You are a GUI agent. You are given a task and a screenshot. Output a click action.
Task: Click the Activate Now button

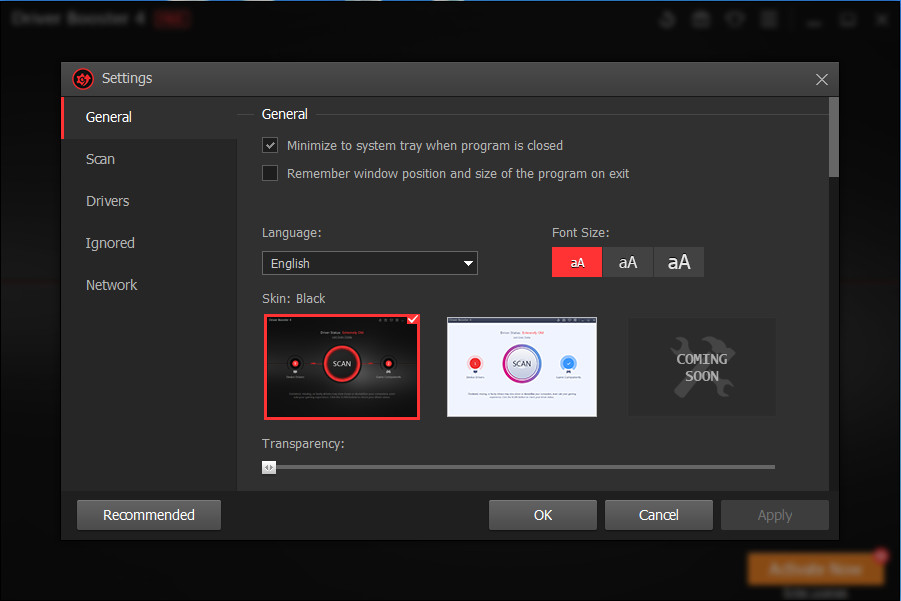(x=815, y=568)
